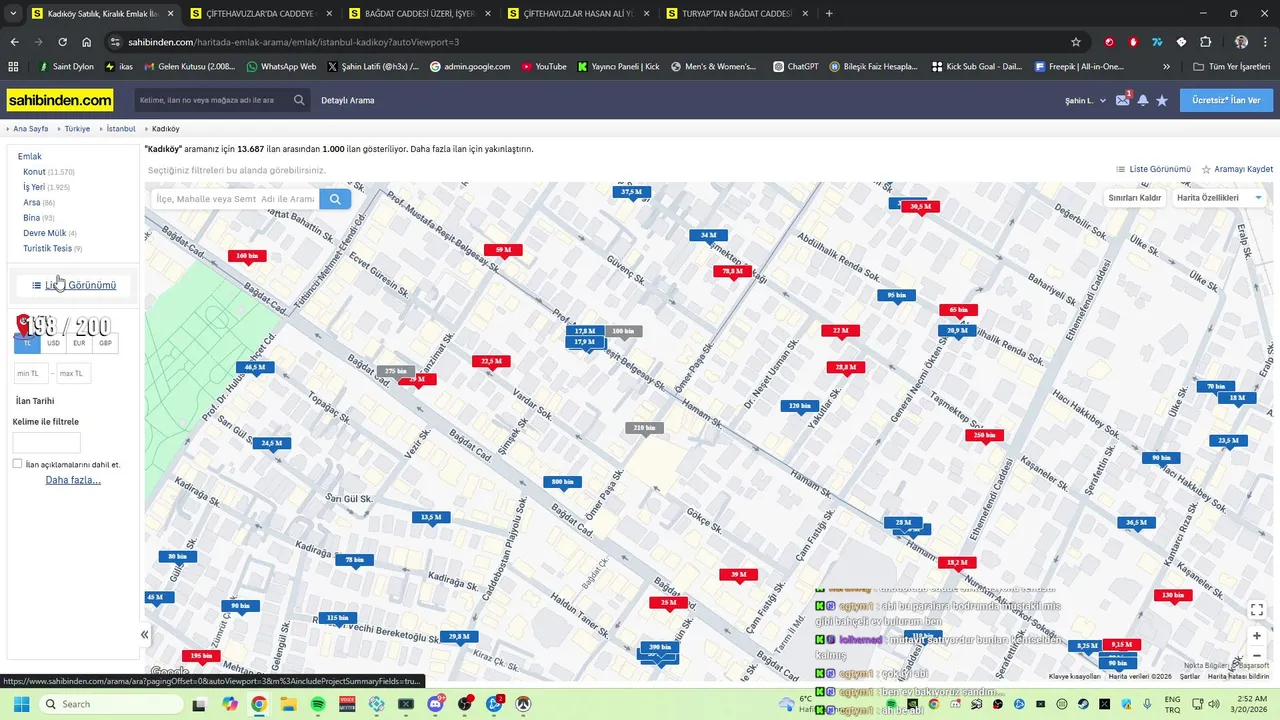Click the 46,5 M blue map marker
This screenshot has width=1280, height=720.
[x=254, y=367]
